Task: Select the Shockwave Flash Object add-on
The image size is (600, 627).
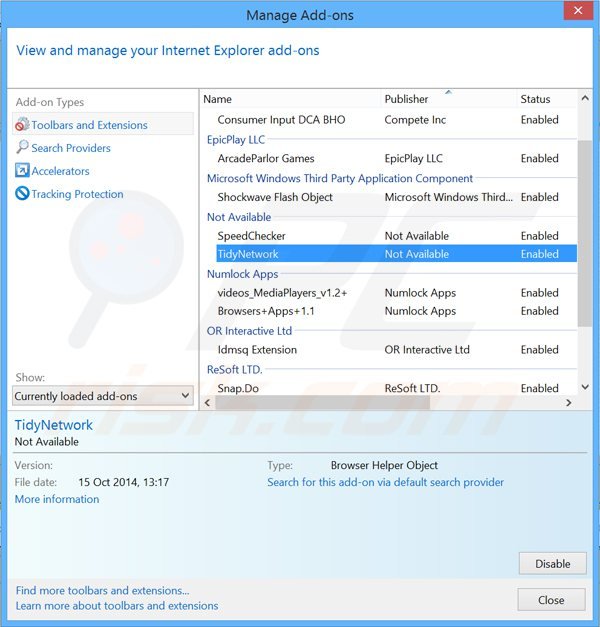Action: (396, 197)
